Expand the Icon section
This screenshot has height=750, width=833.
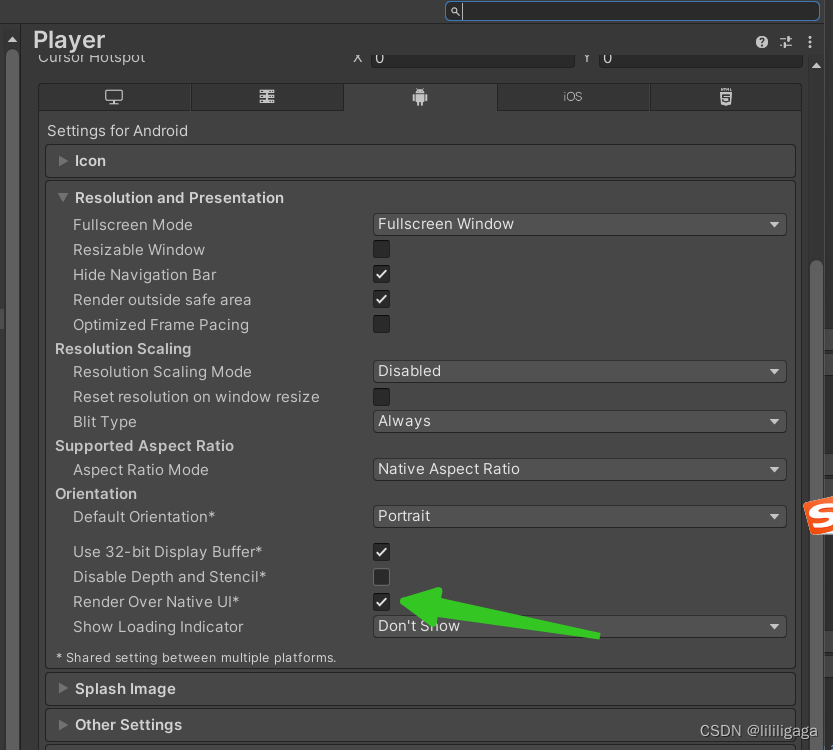pyautogui.click(x=63, y=161)
